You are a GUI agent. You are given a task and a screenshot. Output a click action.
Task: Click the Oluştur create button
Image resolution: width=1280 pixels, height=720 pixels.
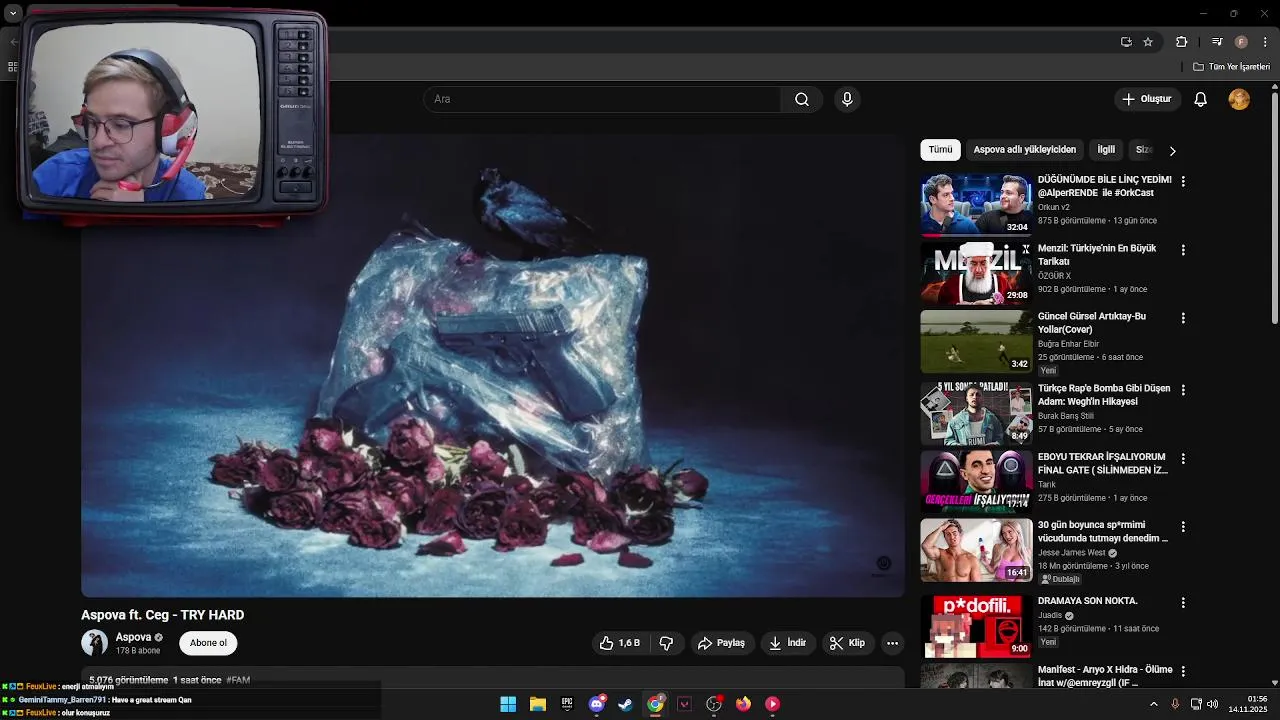(x=1146, y=99)
